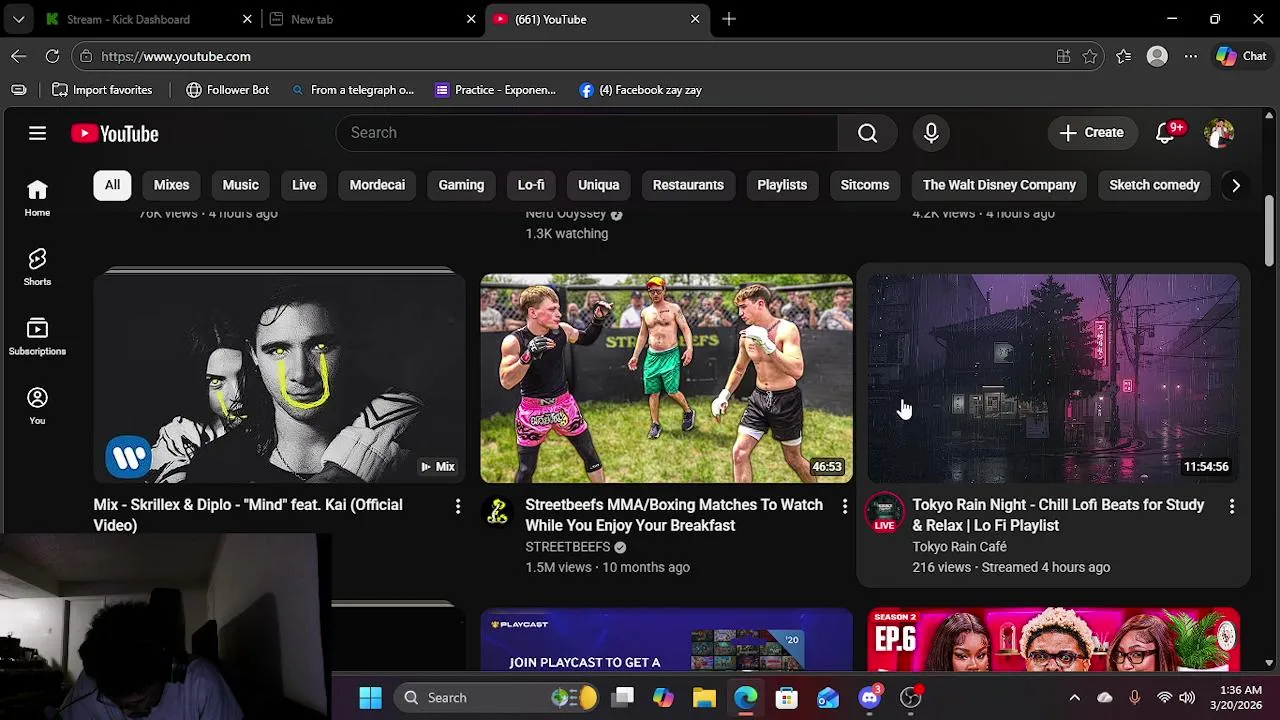Open browser Settings and more menu
Image resolution: width=1280 pixels, height=720 pixels.
[1190, 57]
